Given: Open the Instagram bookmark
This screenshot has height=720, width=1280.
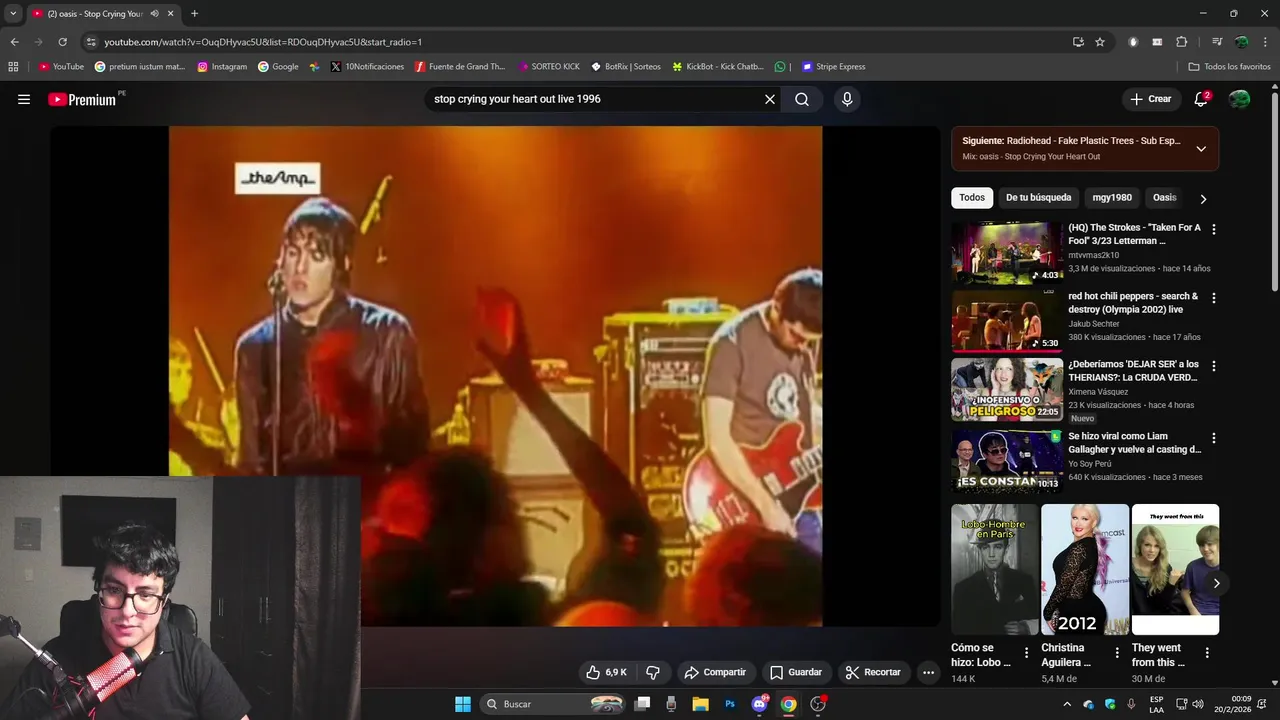Looking at the screenshot, I should click(x=222, y=67).
